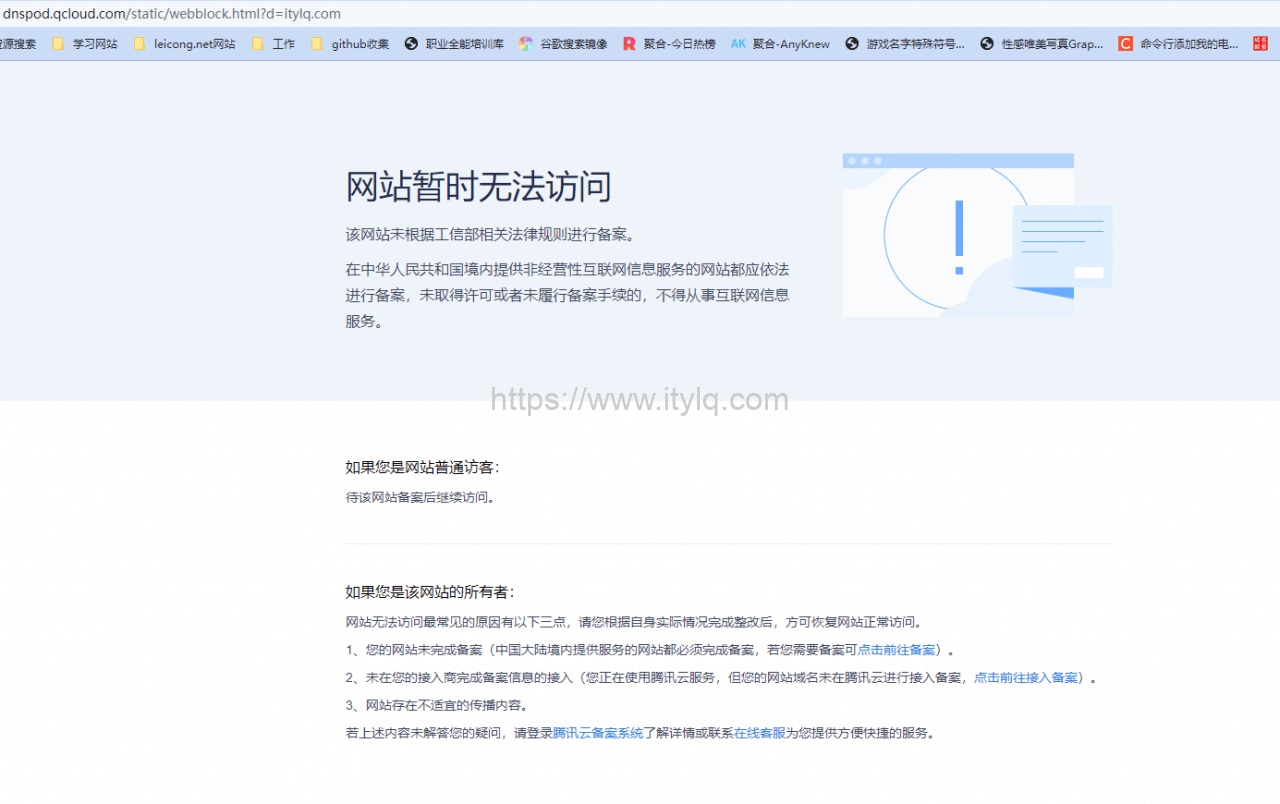This screenshot has height=804, width=1280.
Task: Click the browser address bar URL
Action: coord(170,14)
